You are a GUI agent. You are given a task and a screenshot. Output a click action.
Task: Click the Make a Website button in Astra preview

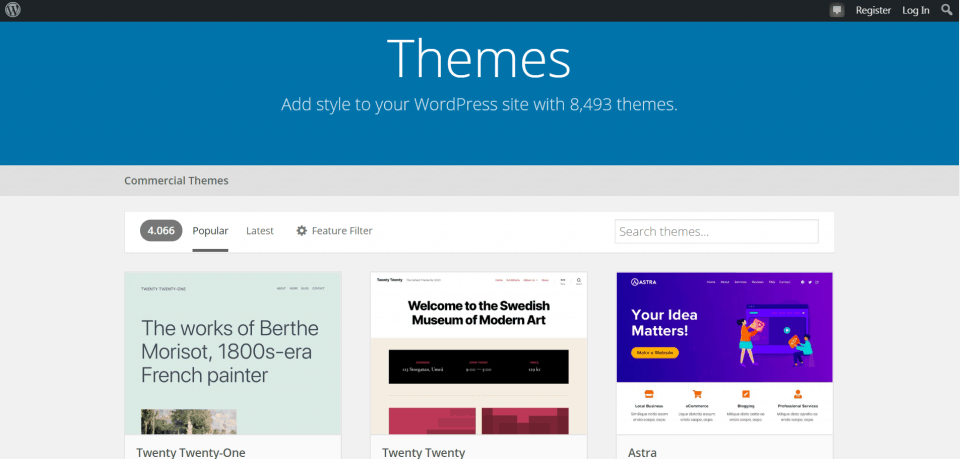click(x=655, y=352)
